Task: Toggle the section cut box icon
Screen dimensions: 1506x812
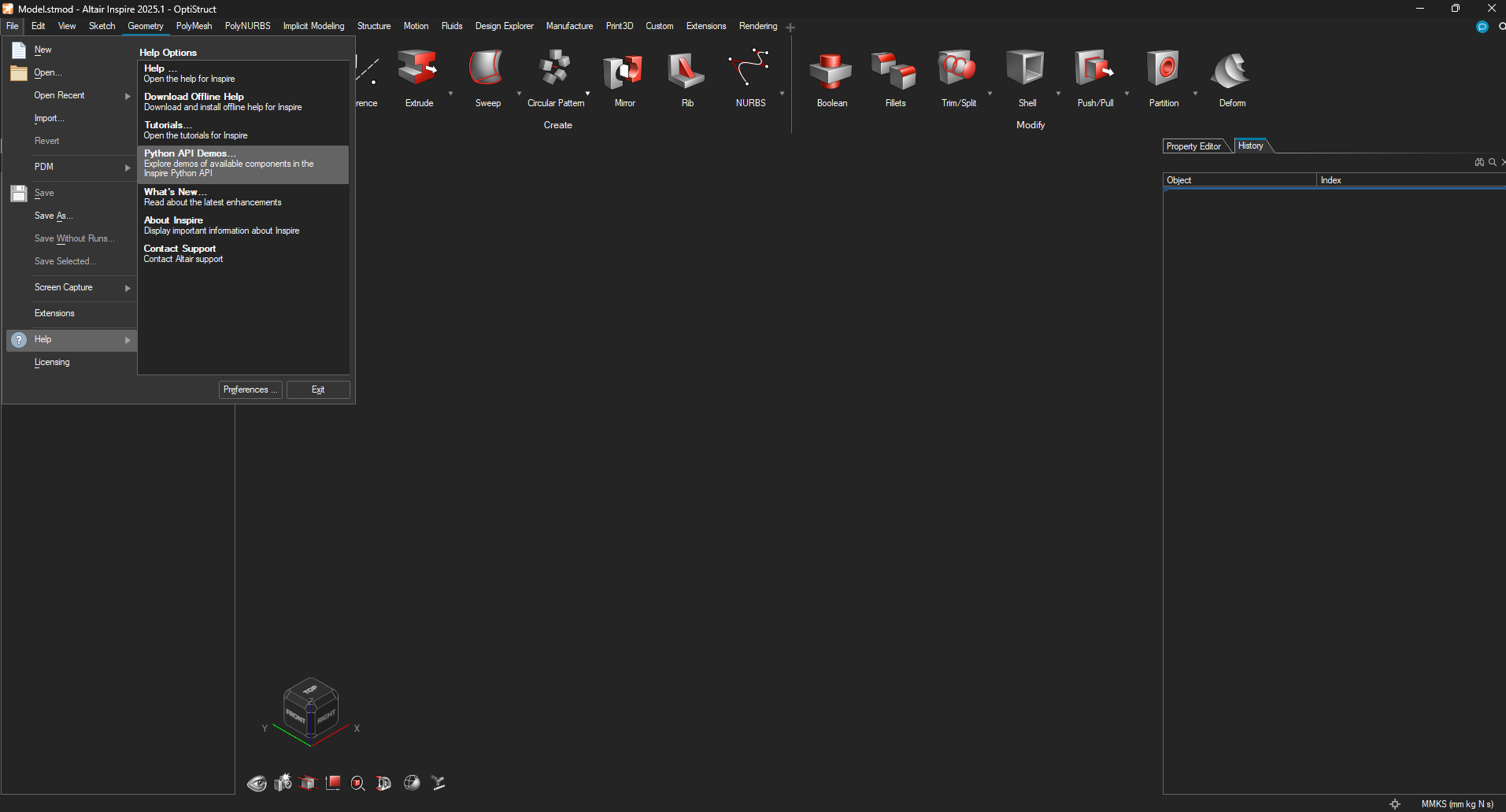Action: point(308,783)
